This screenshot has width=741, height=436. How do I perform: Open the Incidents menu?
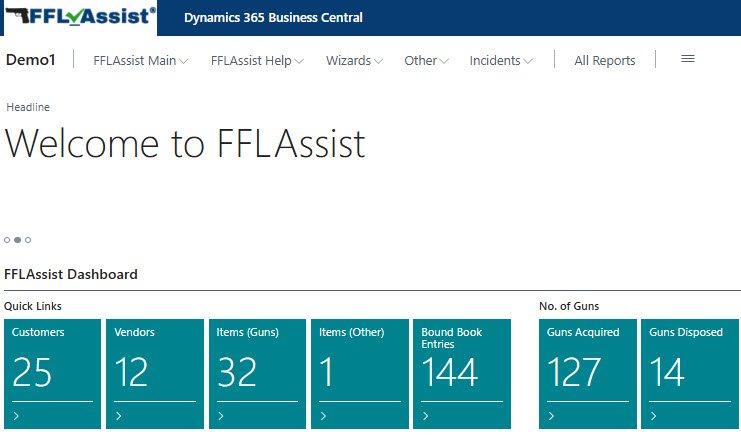coord(500,61)
